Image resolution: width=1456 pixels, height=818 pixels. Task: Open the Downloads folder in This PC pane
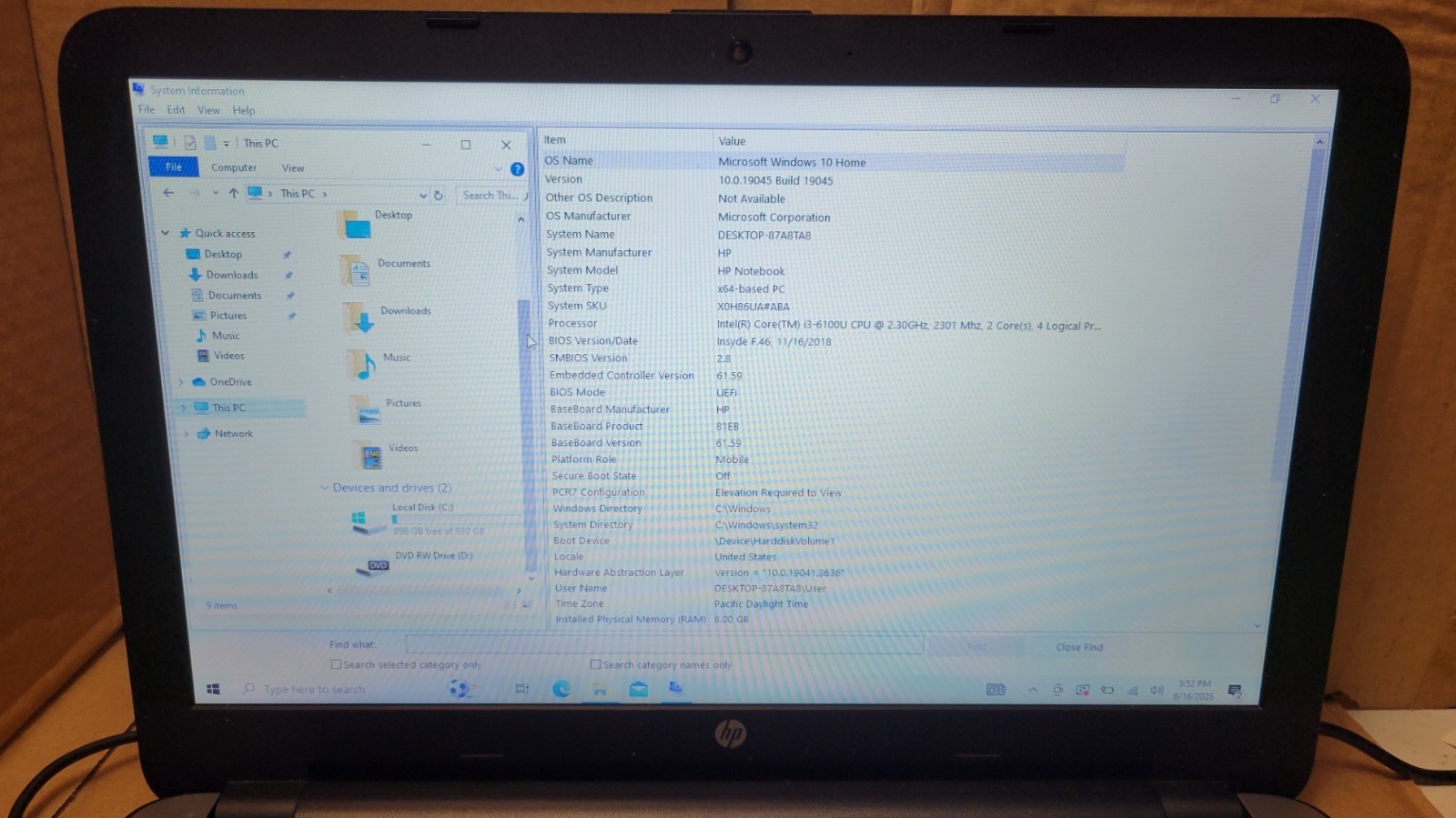359,318
